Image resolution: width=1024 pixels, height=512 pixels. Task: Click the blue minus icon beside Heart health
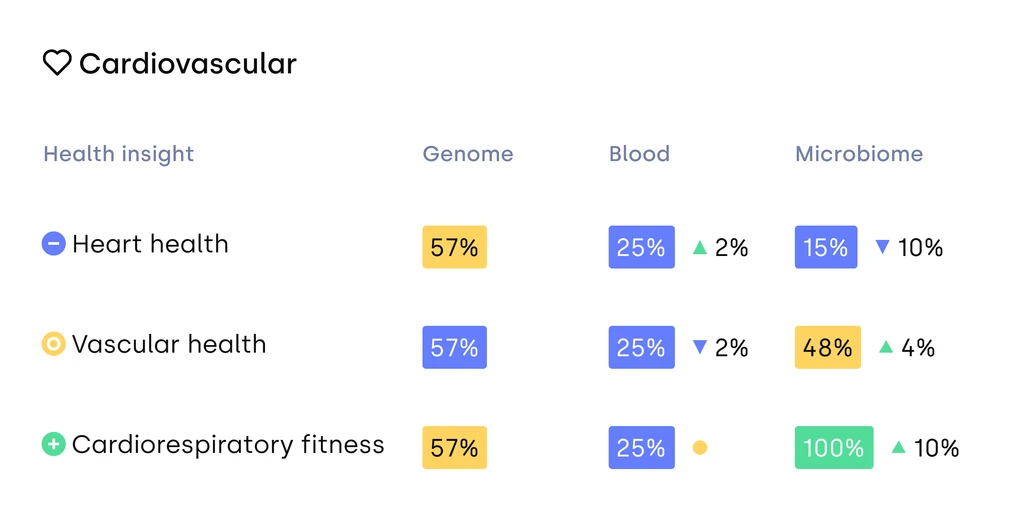point(53,244)
